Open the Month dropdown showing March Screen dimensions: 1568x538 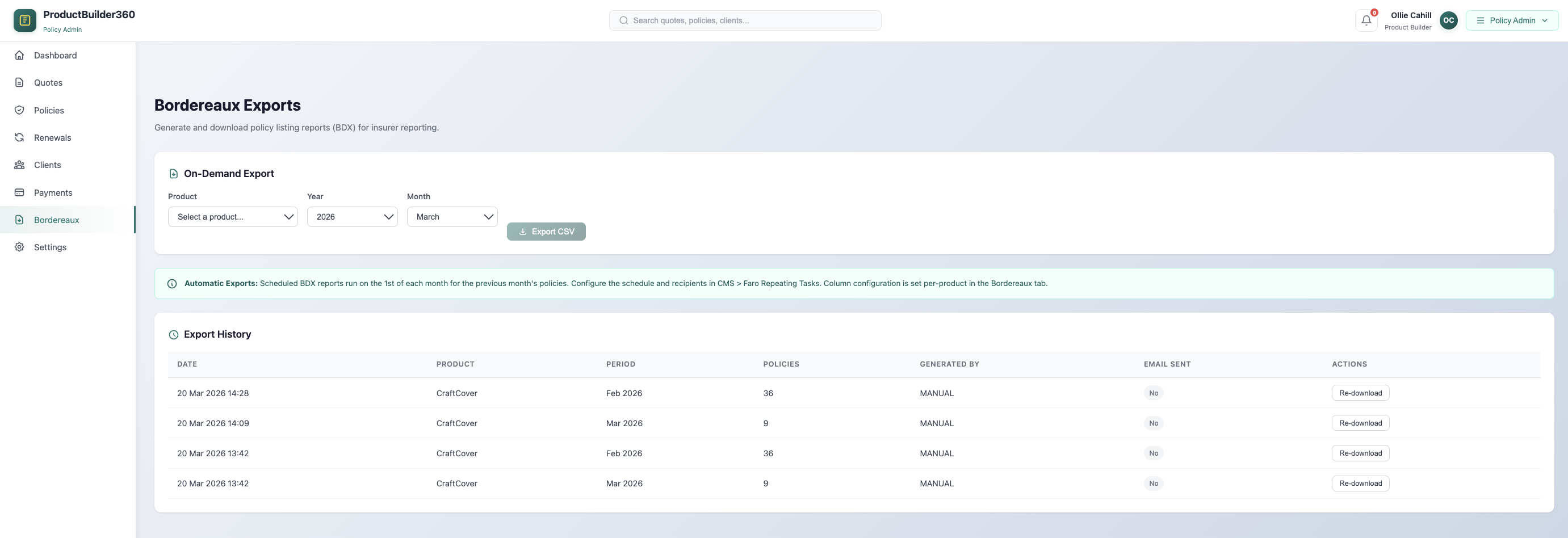click(452, 217)
